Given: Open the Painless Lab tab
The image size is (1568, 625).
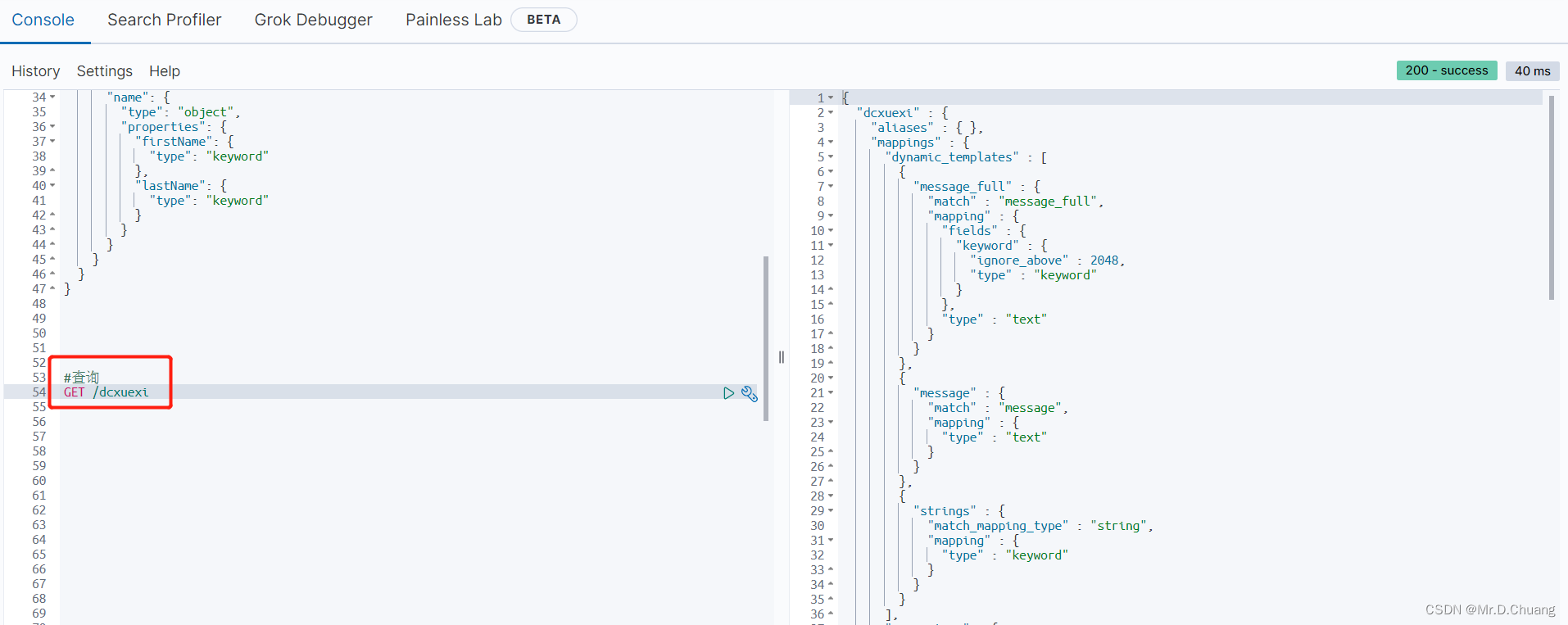Looking at the screenshot, I should pyautogui.click(x=454, y=20).
